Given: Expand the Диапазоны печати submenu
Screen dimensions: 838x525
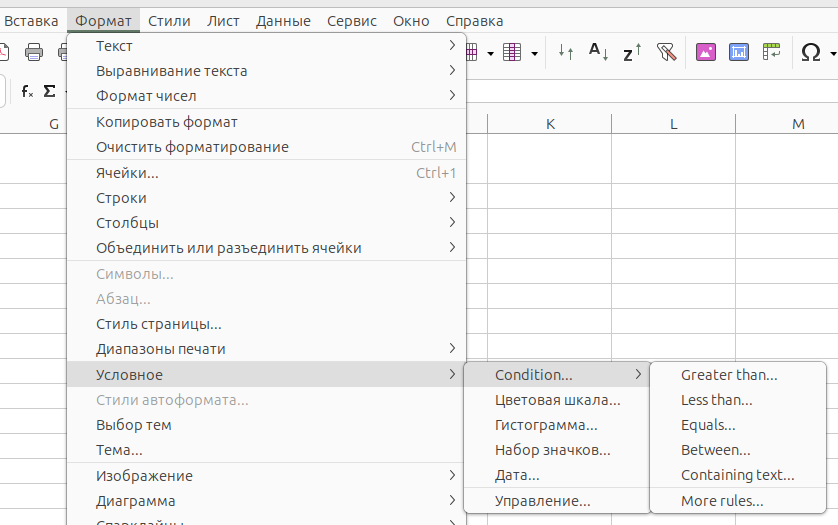Looking at the screenshot, I should tap(267, 349).
